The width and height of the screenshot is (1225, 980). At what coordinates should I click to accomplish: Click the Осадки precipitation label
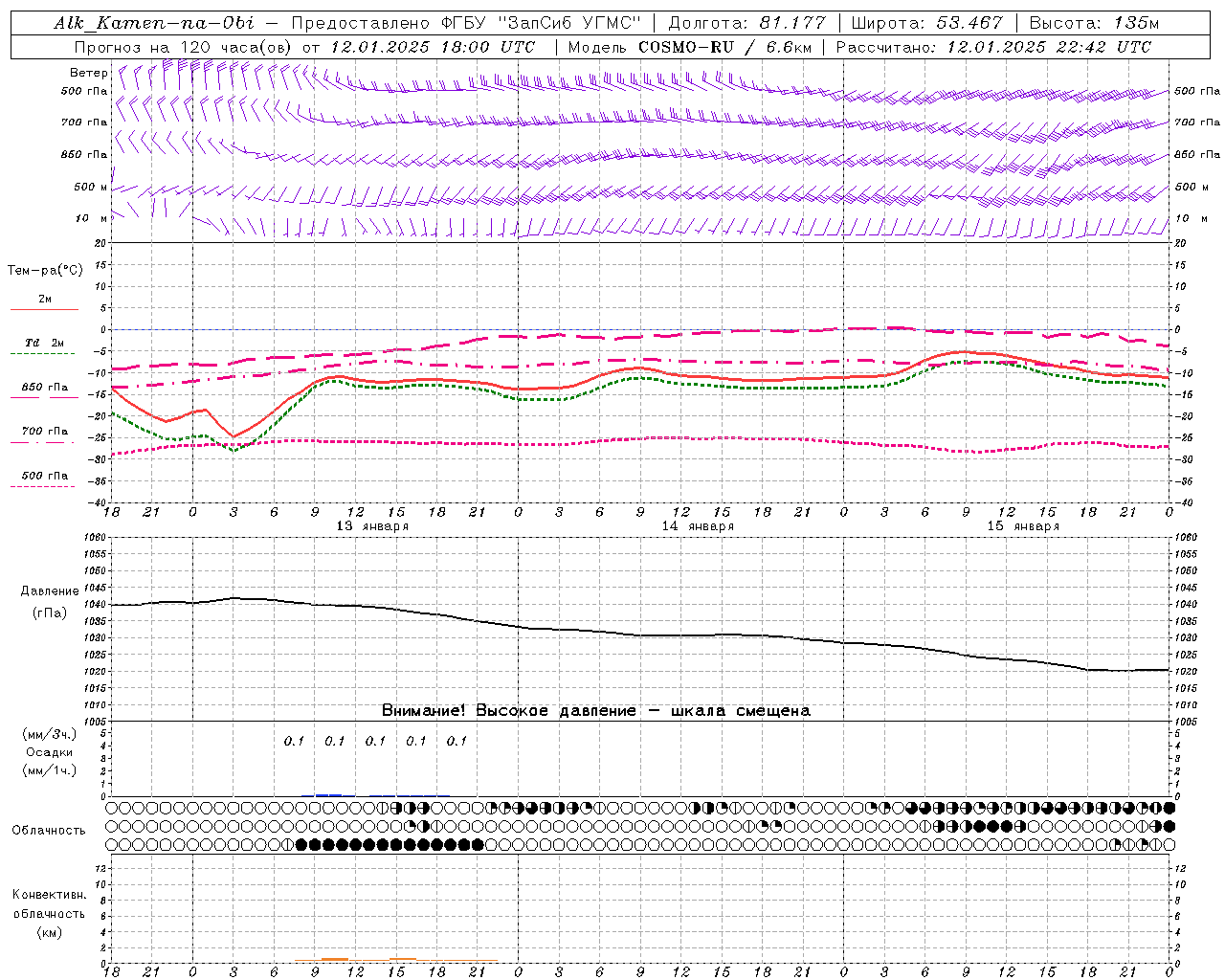point(50,752)
